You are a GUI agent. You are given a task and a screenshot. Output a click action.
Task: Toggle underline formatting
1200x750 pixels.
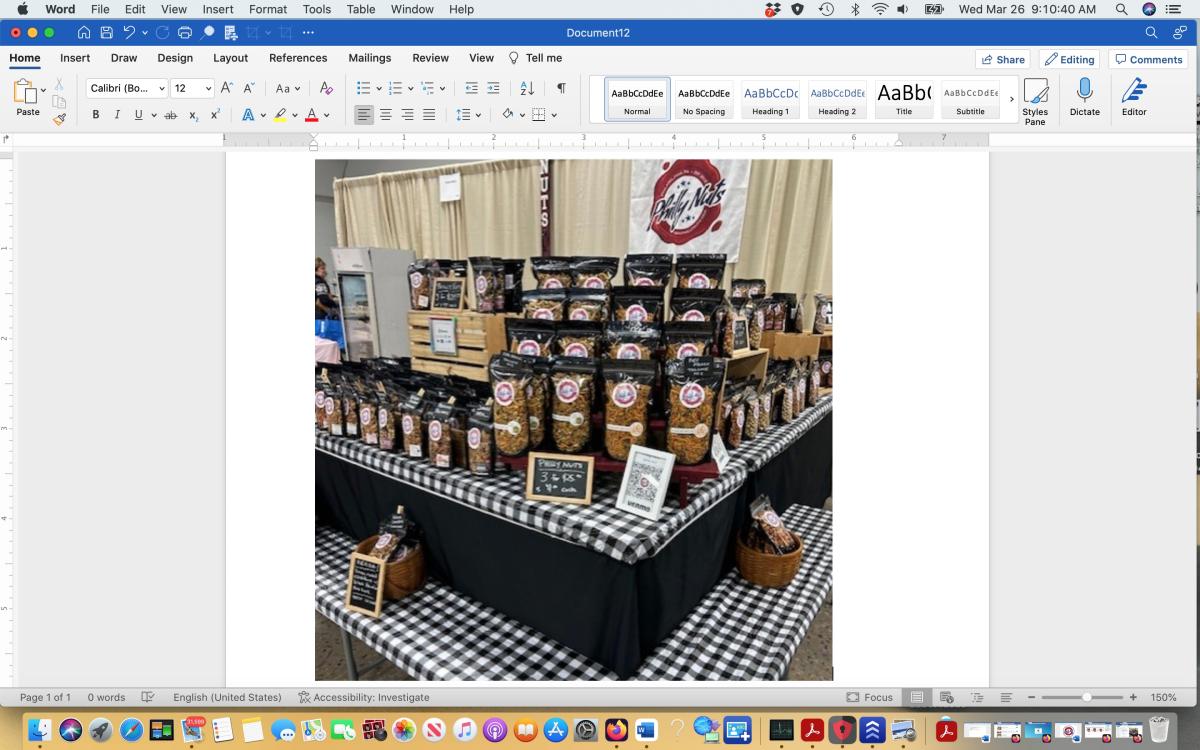tap(138, 115)
